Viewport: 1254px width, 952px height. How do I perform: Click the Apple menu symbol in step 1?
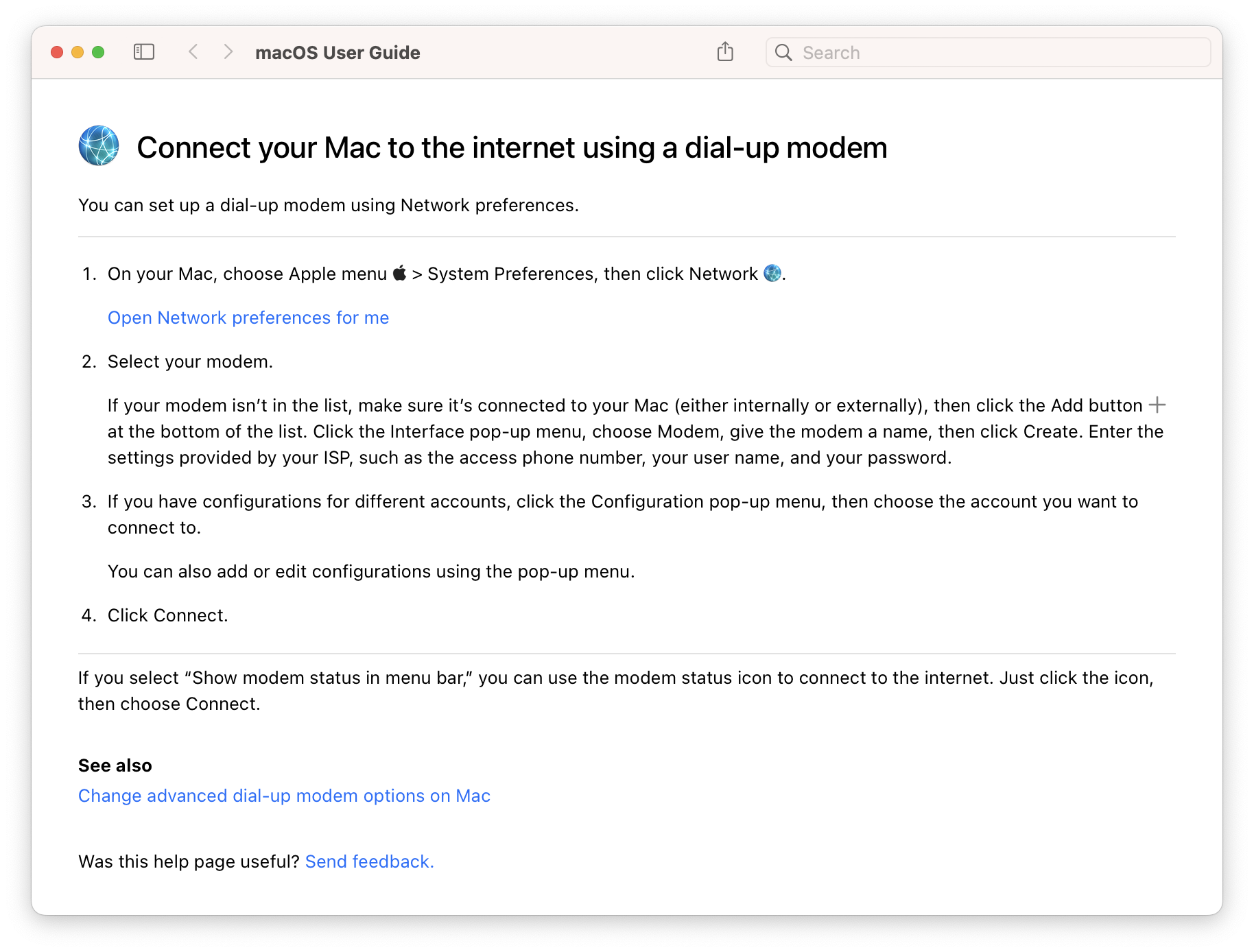[x=400, y=273]
